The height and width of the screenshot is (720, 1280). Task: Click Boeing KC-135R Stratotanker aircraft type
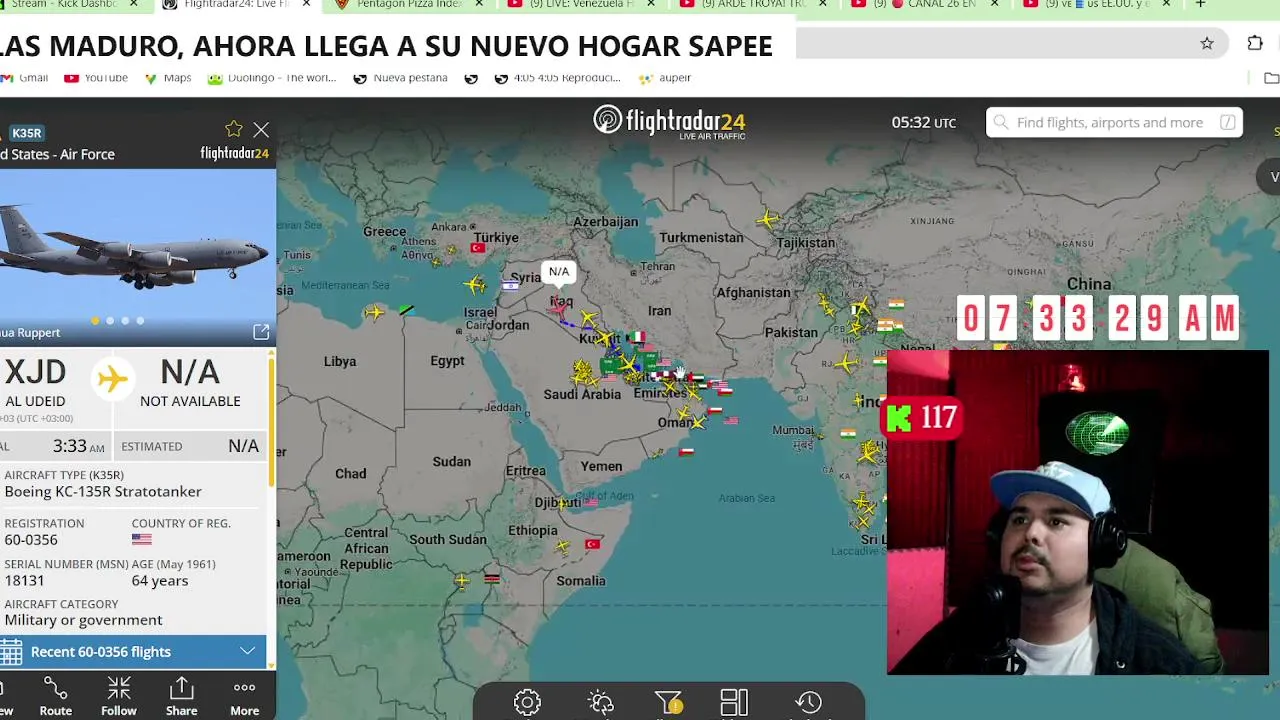103,492
